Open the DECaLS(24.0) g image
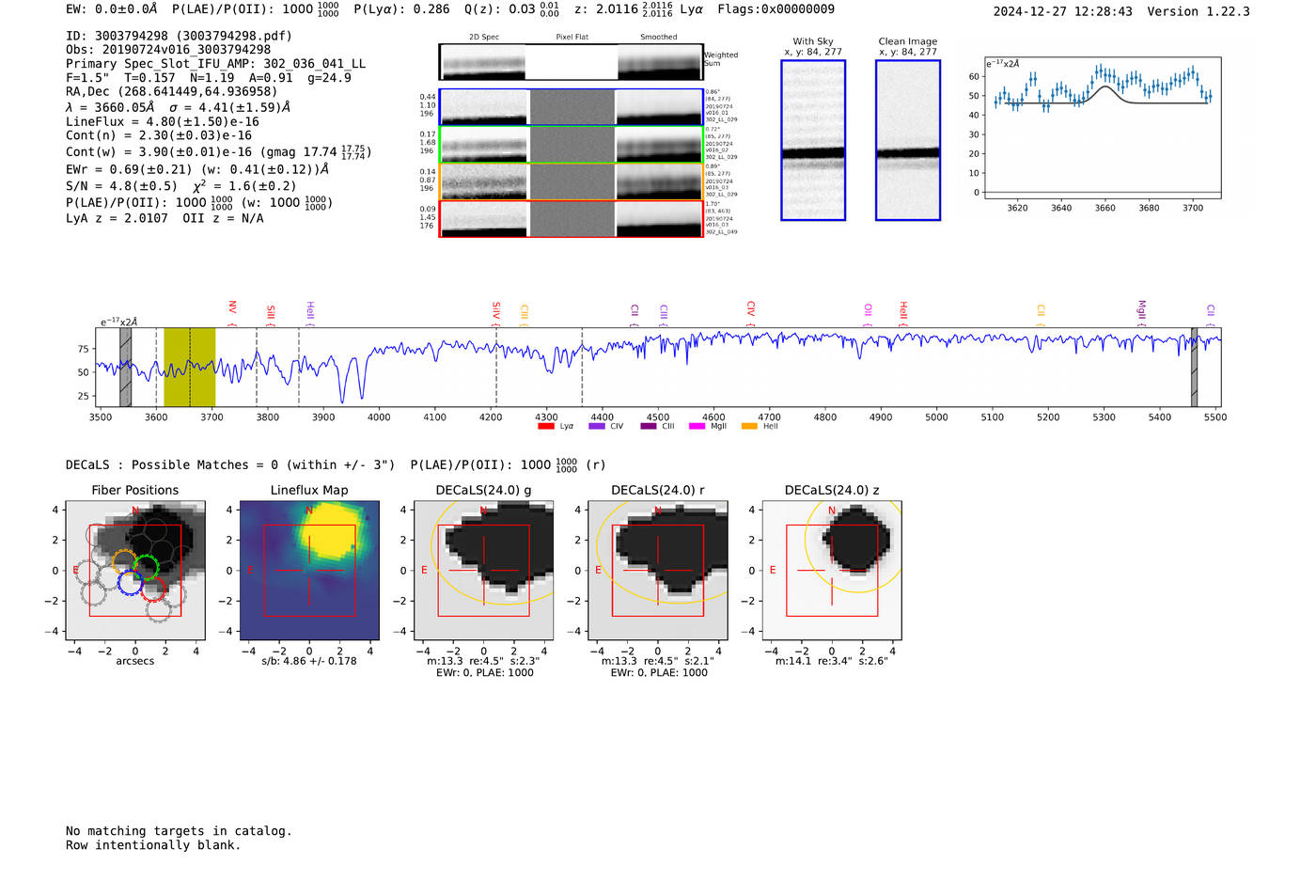 coord(484,571)
